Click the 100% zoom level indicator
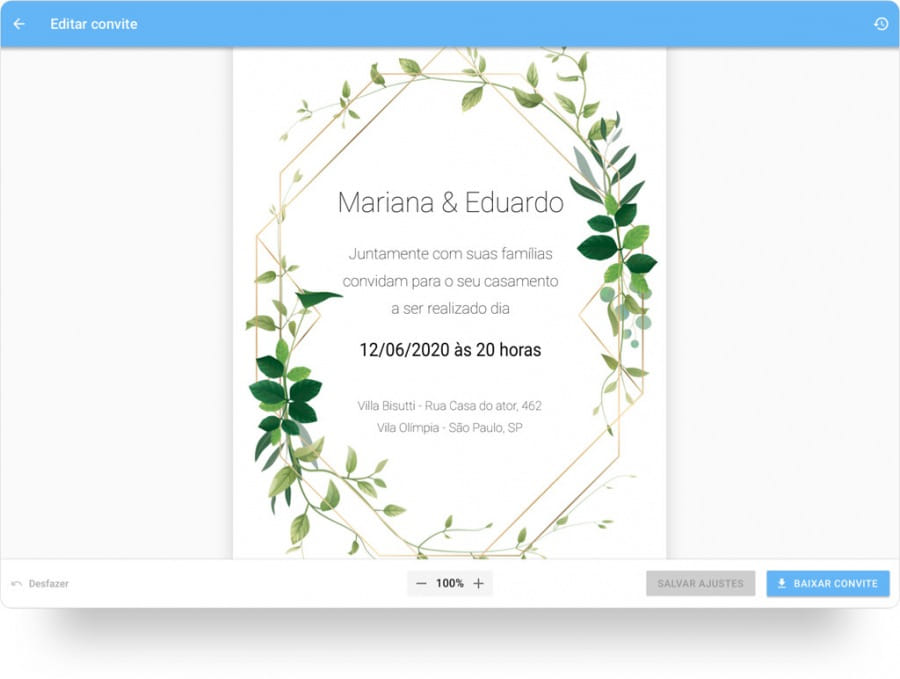Screen dimensions: 900x679 point(450,583)
